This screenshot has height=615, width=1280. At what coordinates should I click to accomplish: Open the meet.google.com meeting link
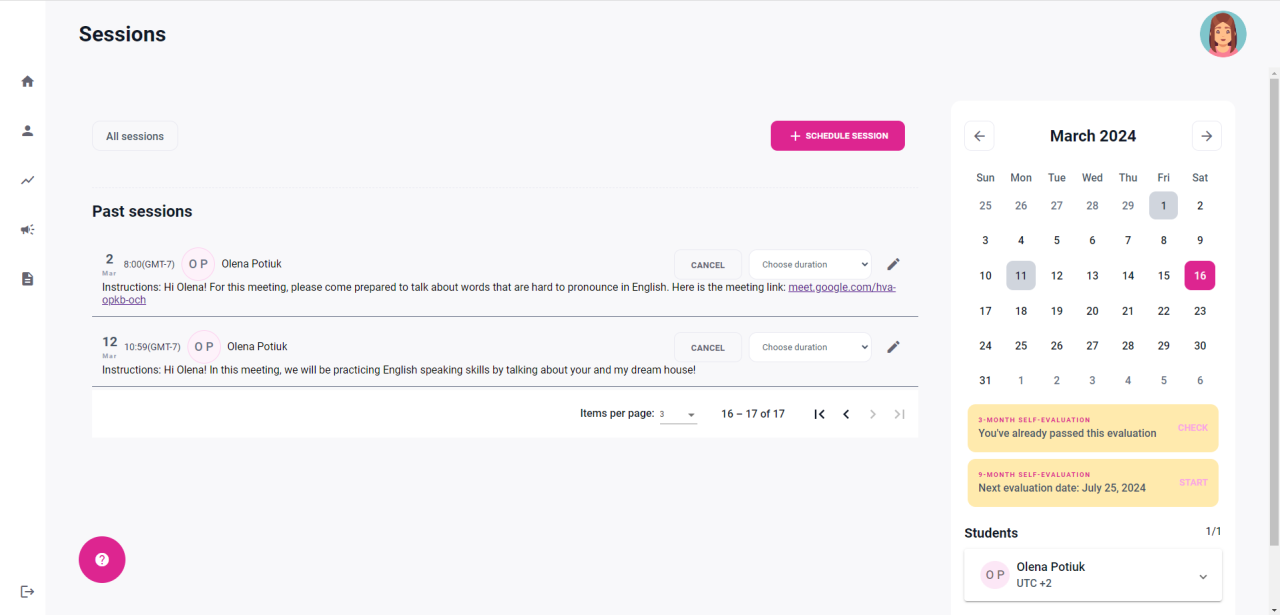click(840, 287)
